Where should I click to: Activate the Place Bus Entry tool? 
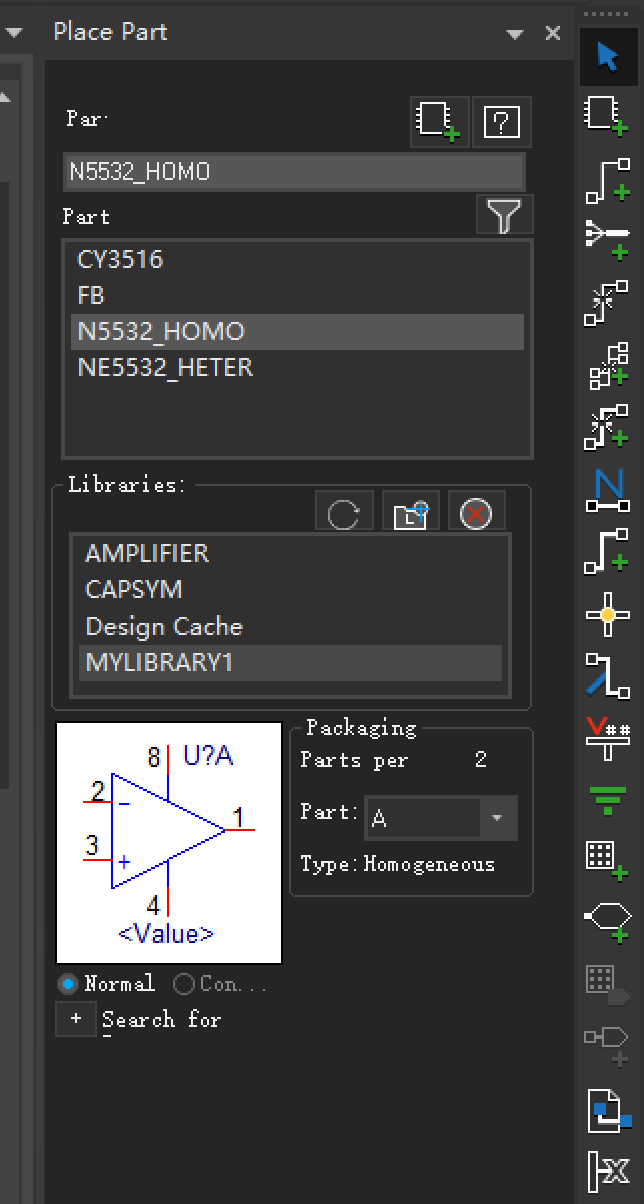coord(607,674)
